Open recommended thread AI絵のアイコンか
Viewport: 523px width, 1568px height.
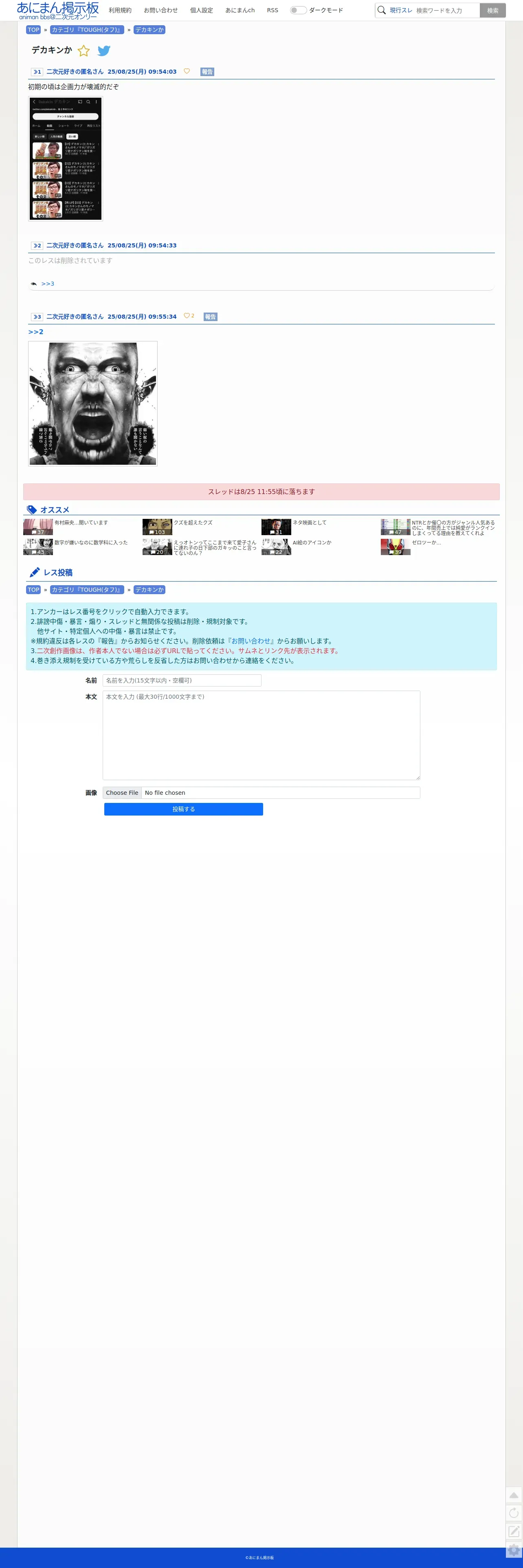tap(312, 542)
